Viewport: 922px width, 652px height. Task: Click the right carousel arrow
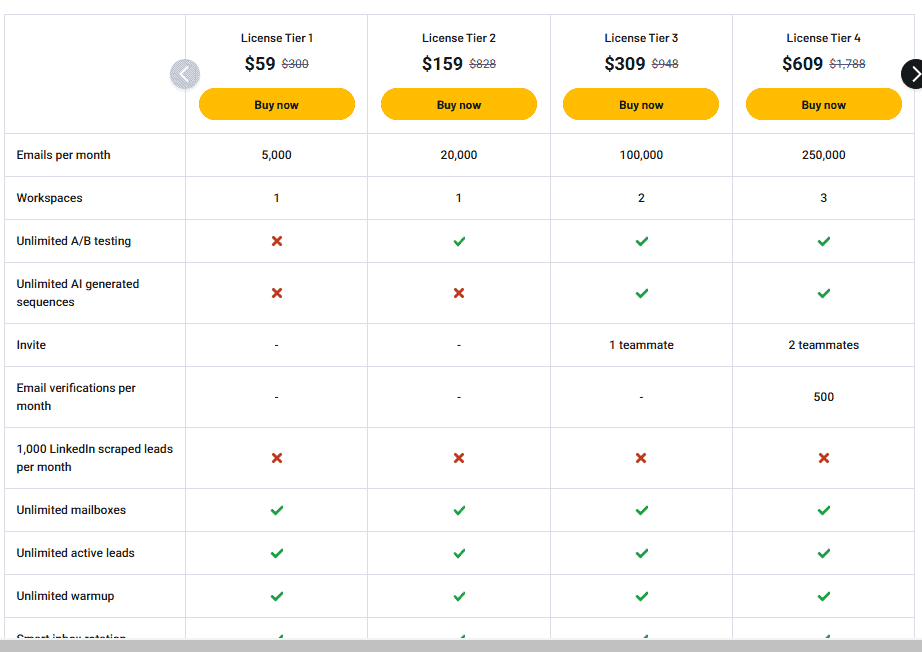913,74
